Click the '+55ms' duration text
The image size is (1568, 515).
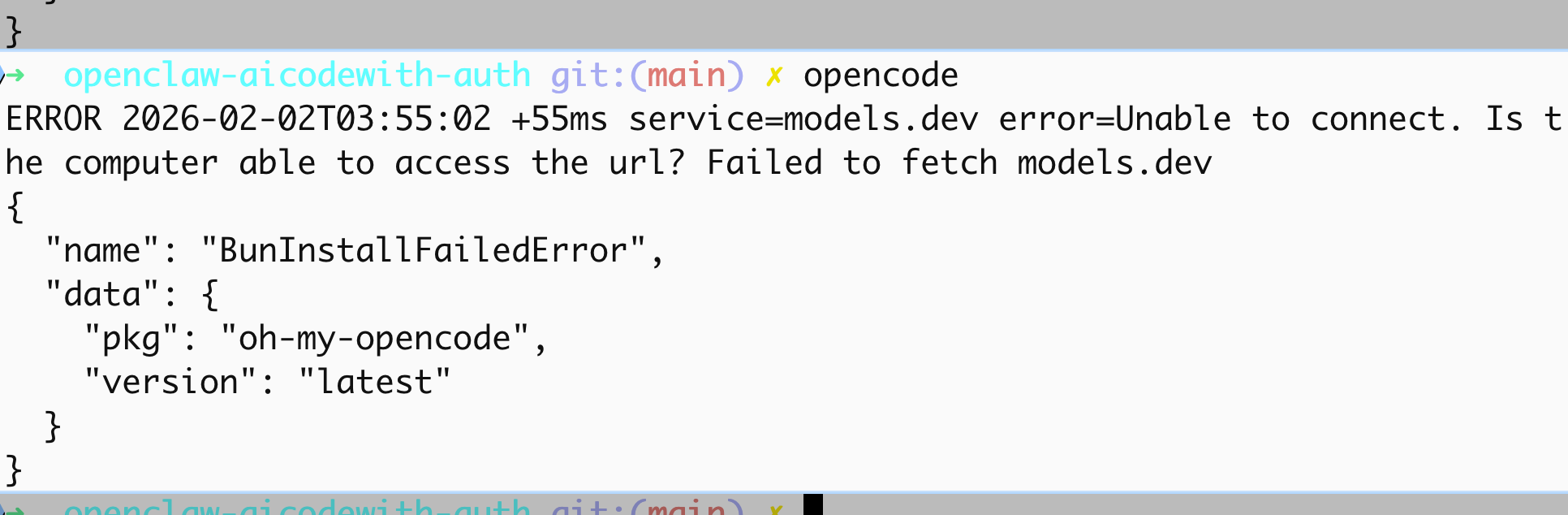tap(559, 119)
